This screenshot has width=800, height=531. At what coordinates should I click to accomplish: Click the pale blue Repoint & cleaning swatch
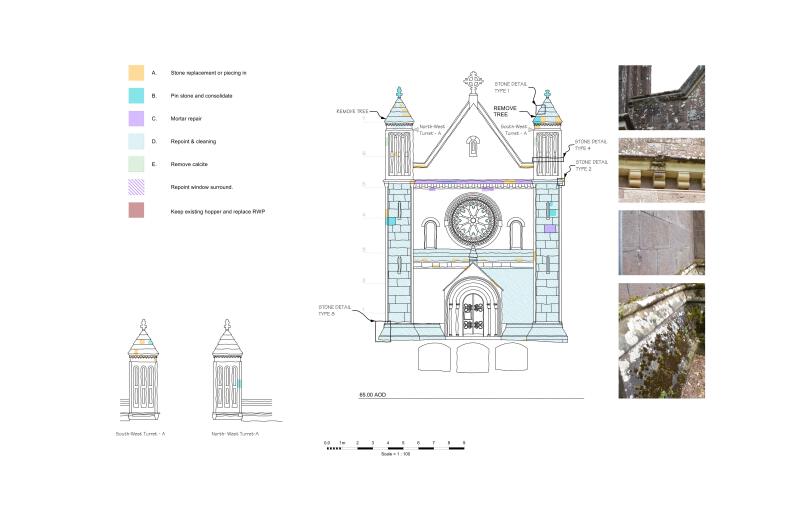click(x=136, y=141)
